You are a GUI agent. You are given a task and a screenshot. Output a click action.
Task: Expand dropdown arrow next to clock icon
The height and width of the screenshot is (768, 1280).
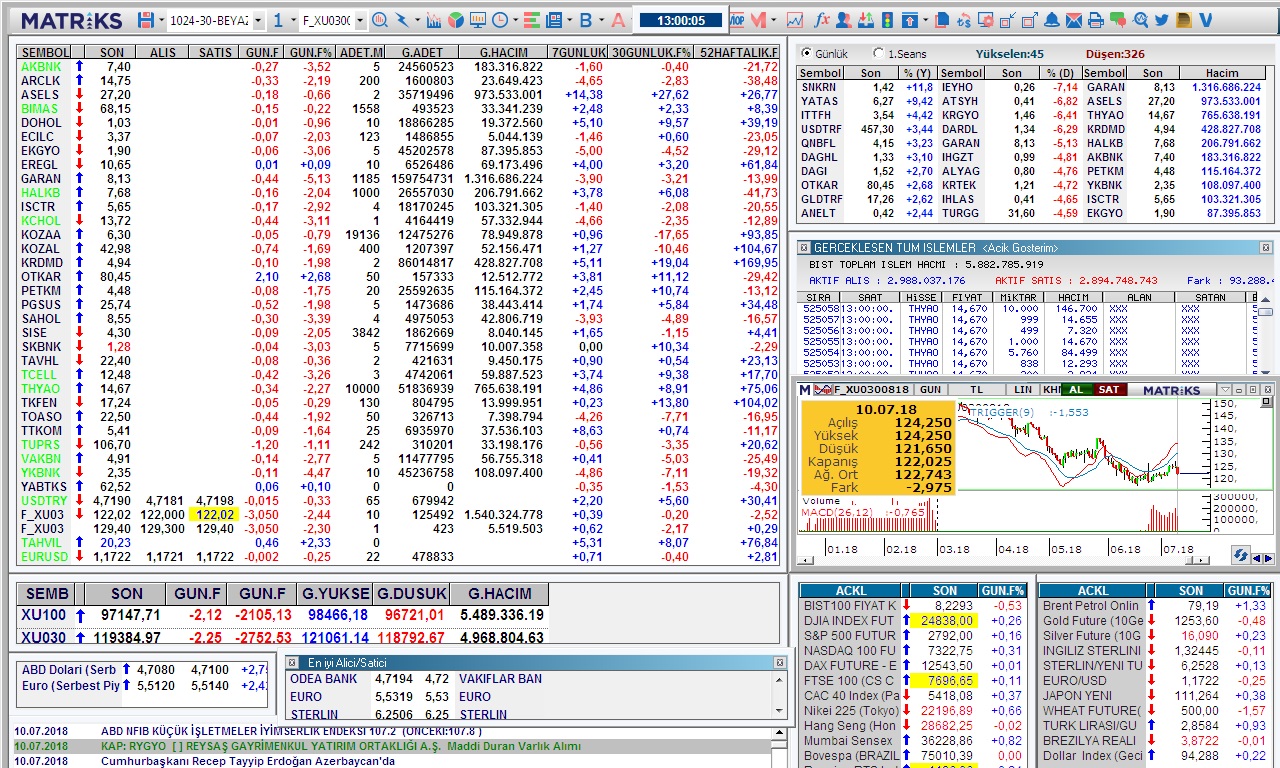pos(515,20)
